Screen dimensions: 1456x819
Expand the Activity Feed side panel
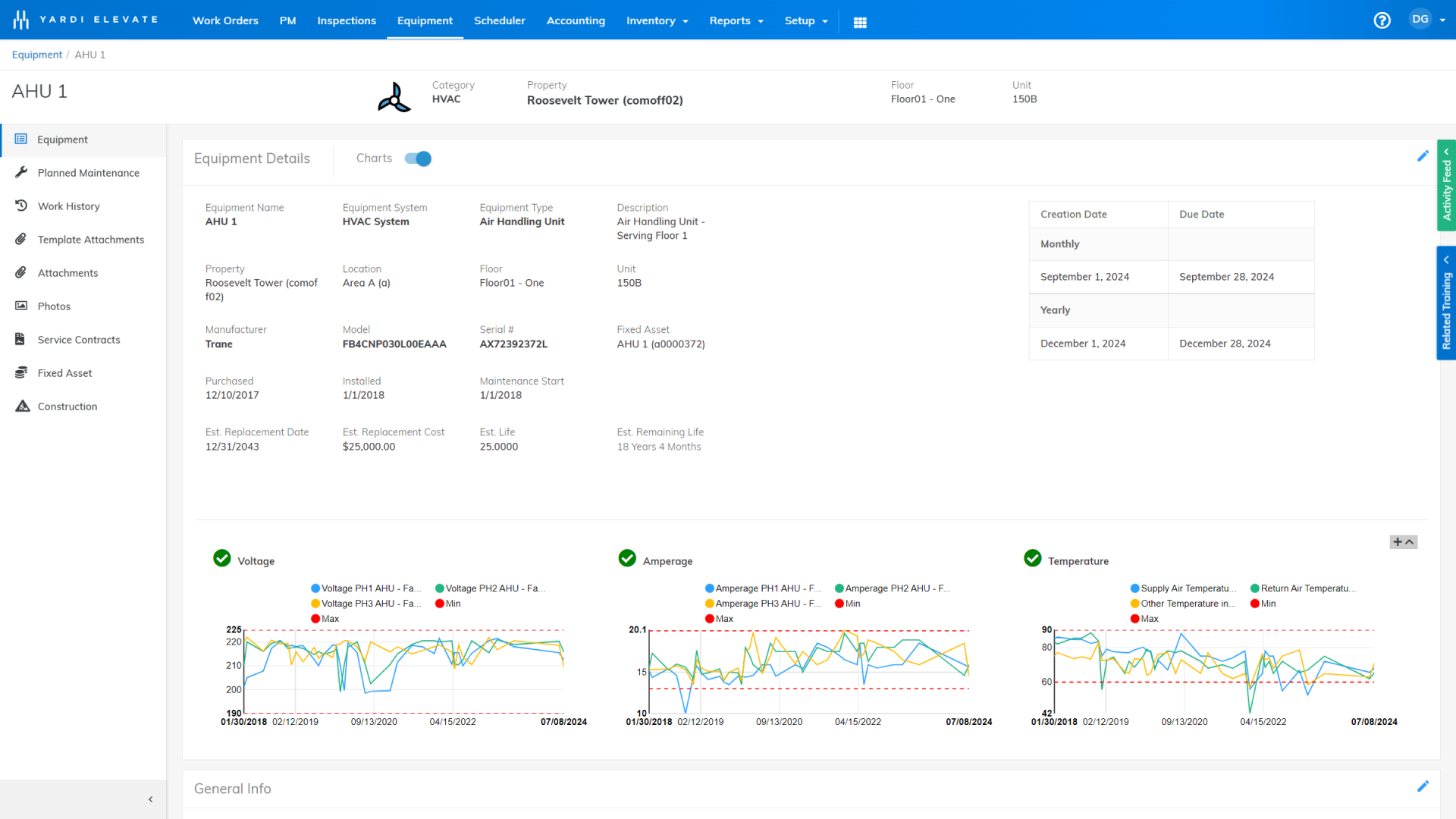1446,186
